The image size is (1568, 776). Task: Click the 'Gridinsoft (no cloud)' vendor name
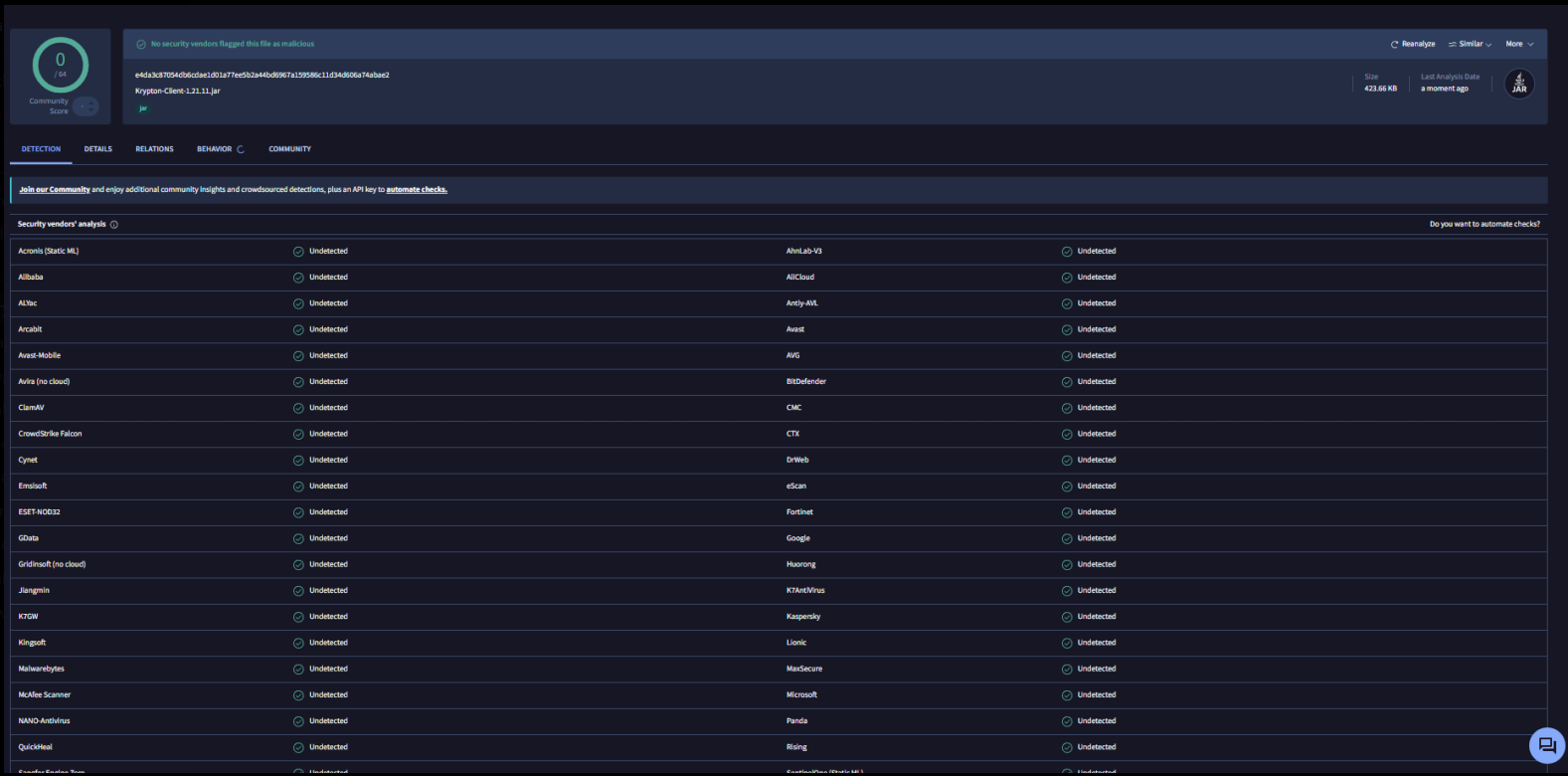(52, 564)
